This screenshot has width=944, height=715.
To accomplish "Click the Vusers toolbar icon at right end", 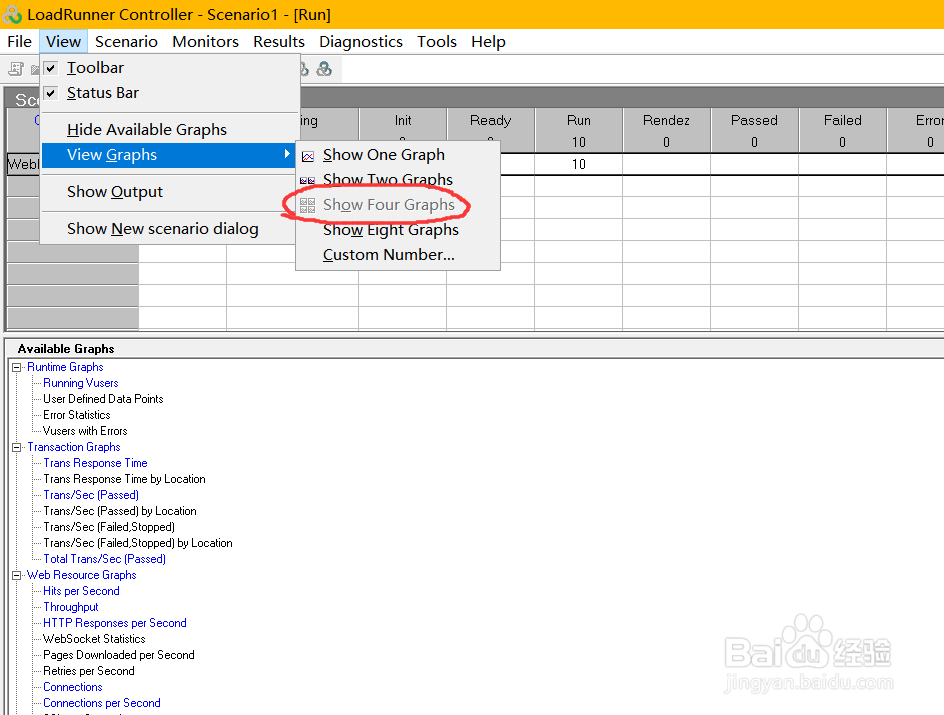I will (x=324, y=69).
